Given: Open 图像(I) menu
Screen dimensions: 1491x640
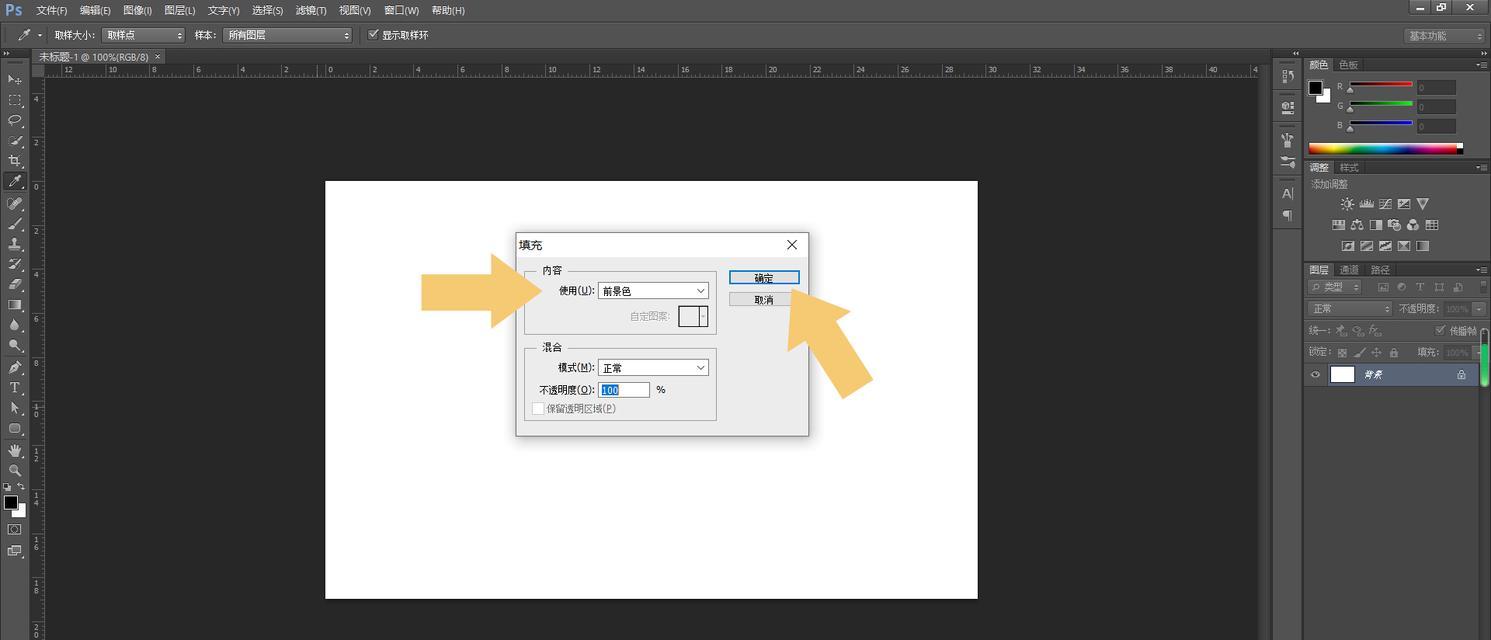Looking at the screenshot, I should pos(137,10).
